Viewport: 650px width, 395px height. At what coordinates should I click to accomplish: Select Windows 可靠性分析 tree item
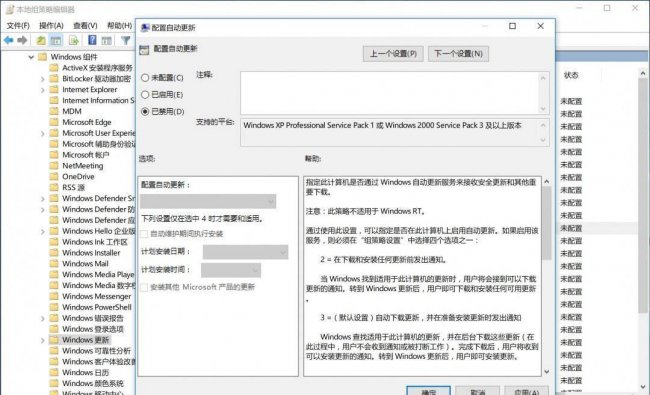tap(96, 351)
